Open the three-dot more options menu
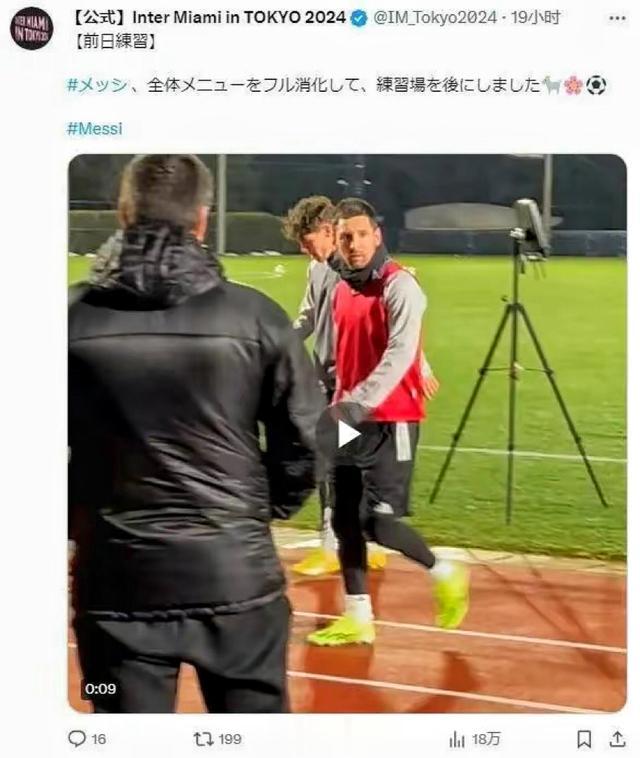 point(617,18)
